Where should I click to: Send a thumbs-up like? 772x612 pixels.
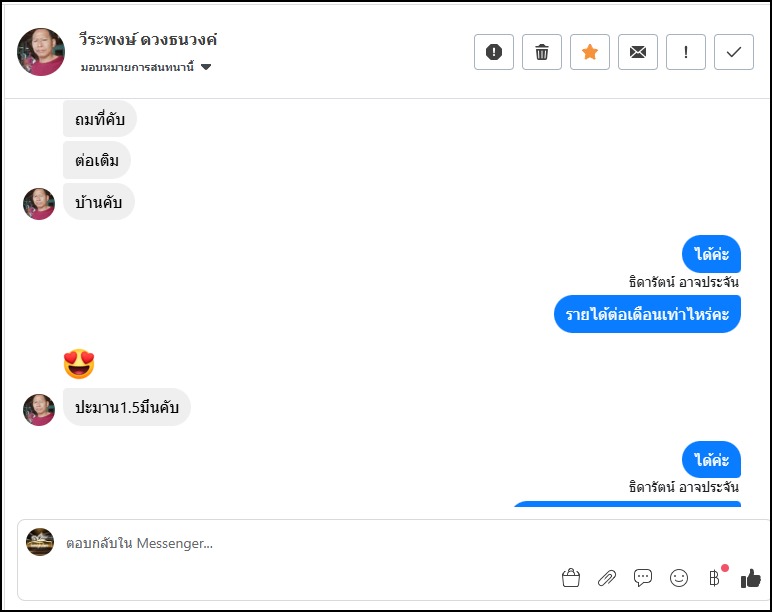(x=750, y=578)
